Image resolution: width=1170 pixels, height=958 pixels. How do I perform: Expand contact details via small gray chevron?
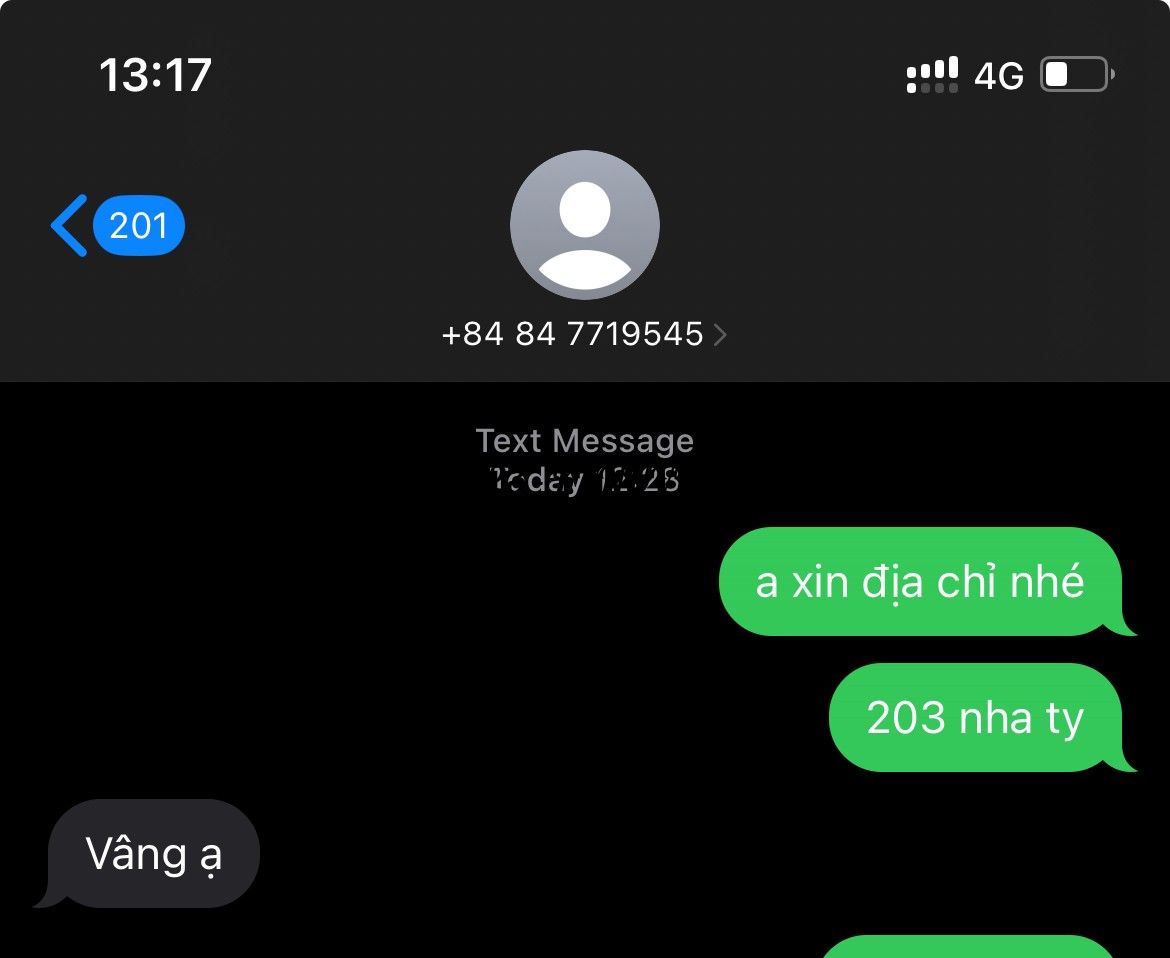point(720,334)
